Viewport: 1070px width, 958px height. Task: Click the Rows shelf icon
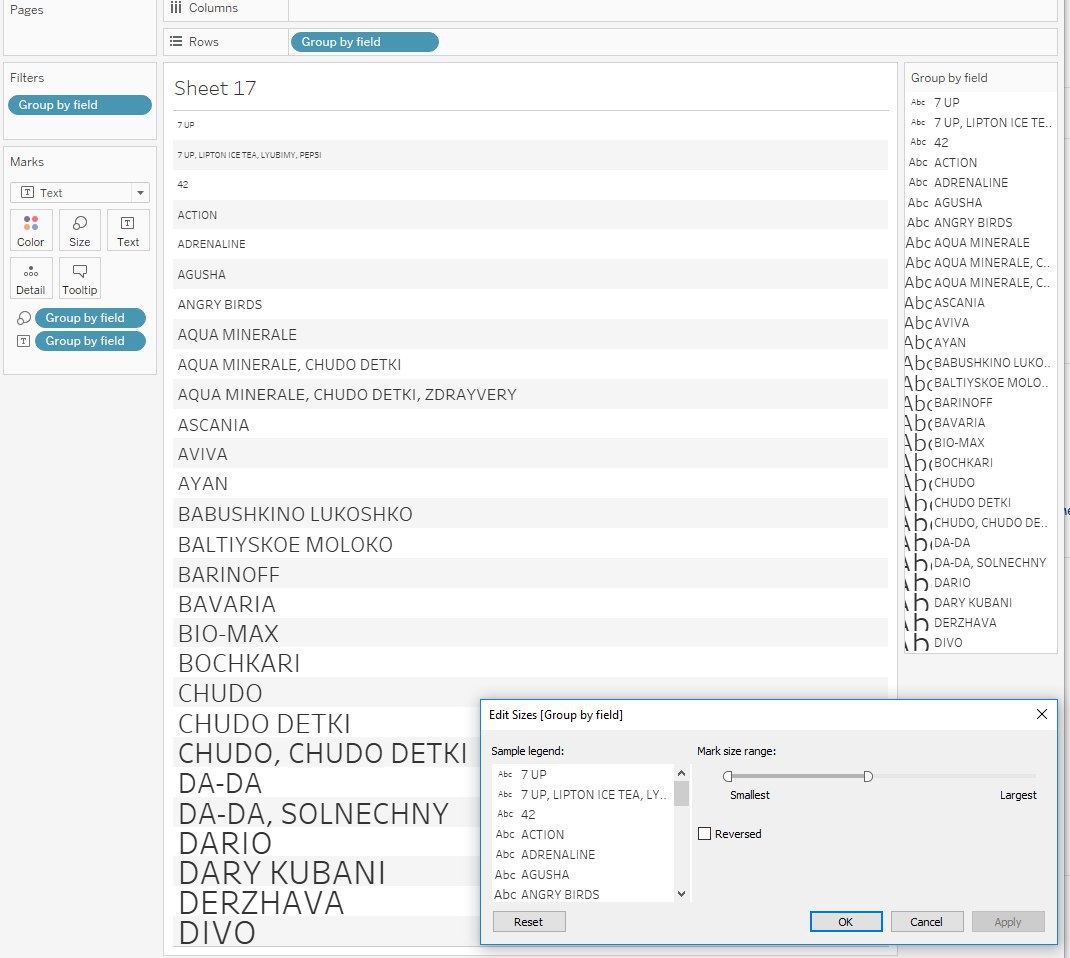(x=176, y=42)
